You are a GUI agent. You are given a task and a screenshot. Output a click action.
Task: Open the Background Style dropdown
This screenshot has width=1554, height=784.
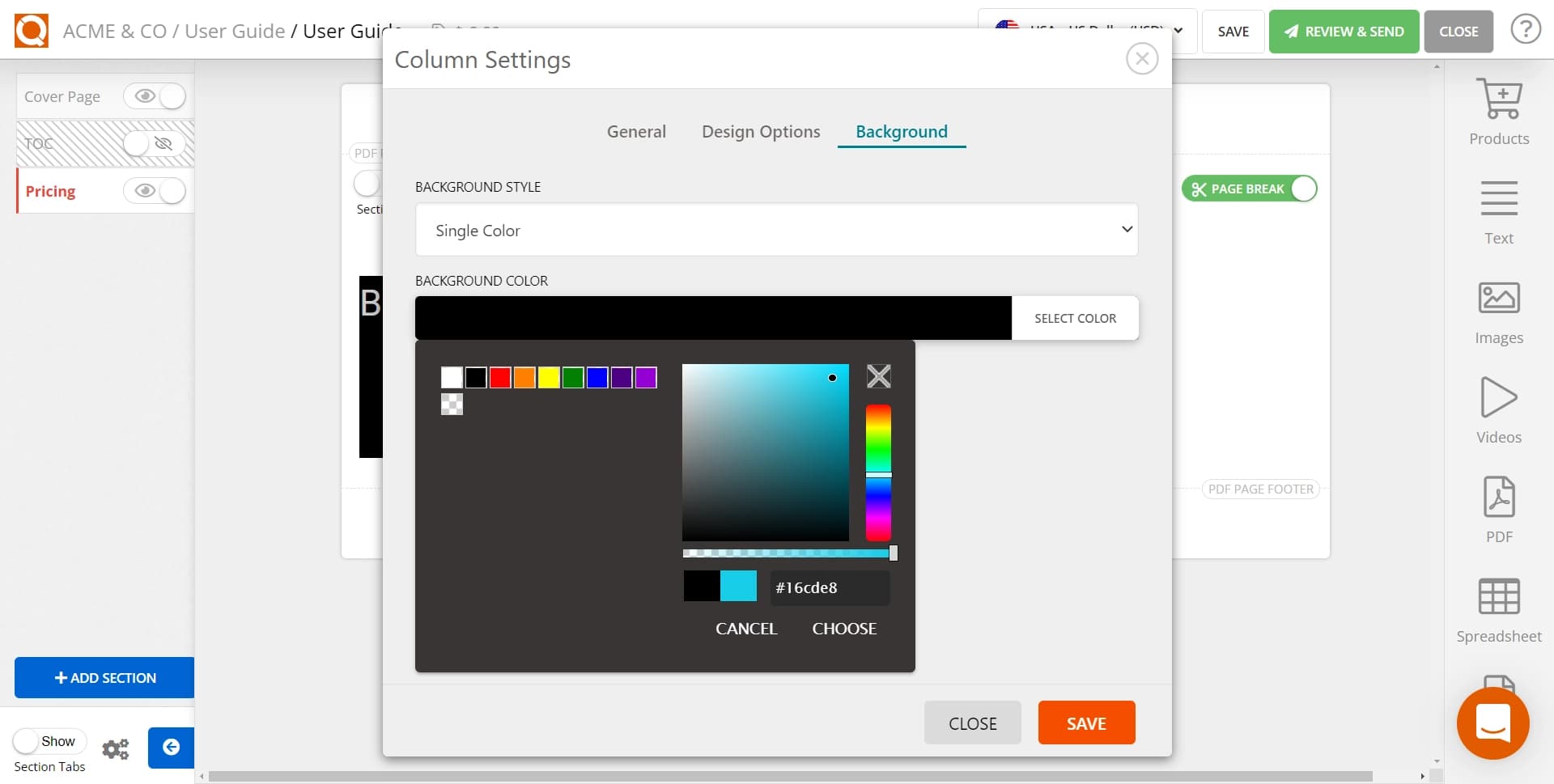tap(776, 230)
